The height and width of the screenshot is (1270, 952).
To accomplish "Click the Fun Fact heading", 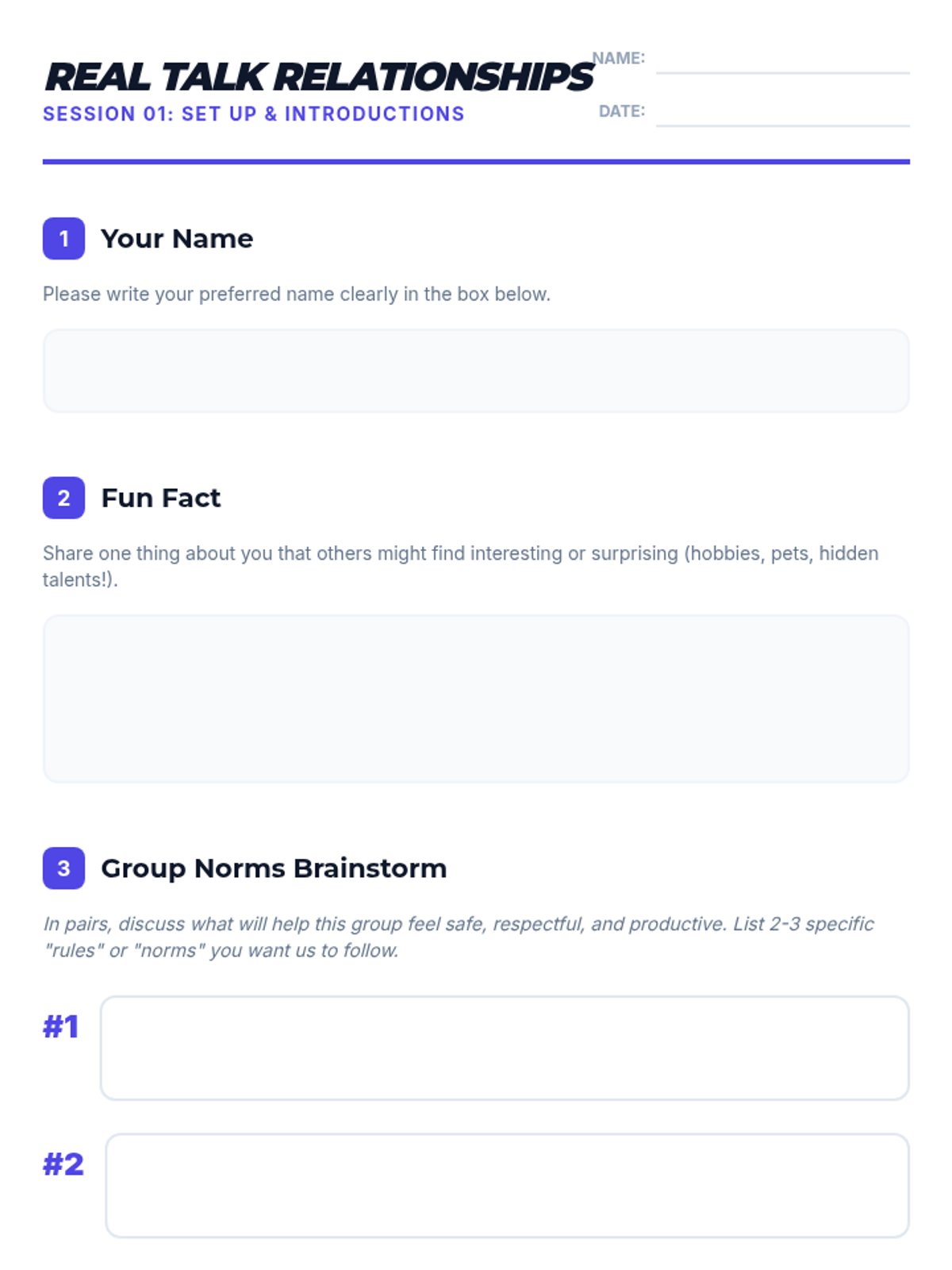I will click(x=161, y=498).
